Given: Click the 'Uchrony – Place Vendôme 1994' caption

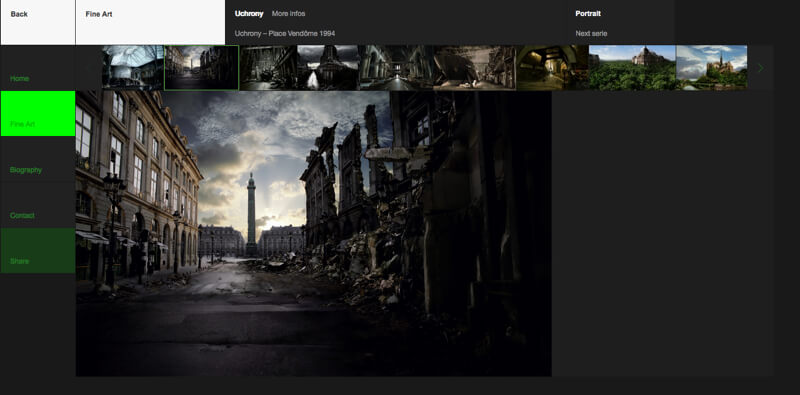Looking at the screenshot, I should point(285,34).
